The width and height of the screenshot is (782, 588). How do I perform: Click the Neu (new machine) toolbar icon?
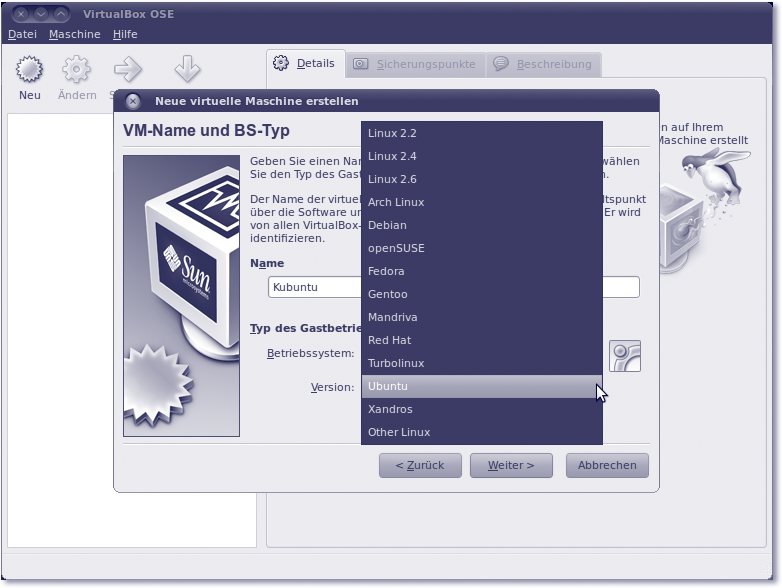pyautogui.click(x=30, y=70)
